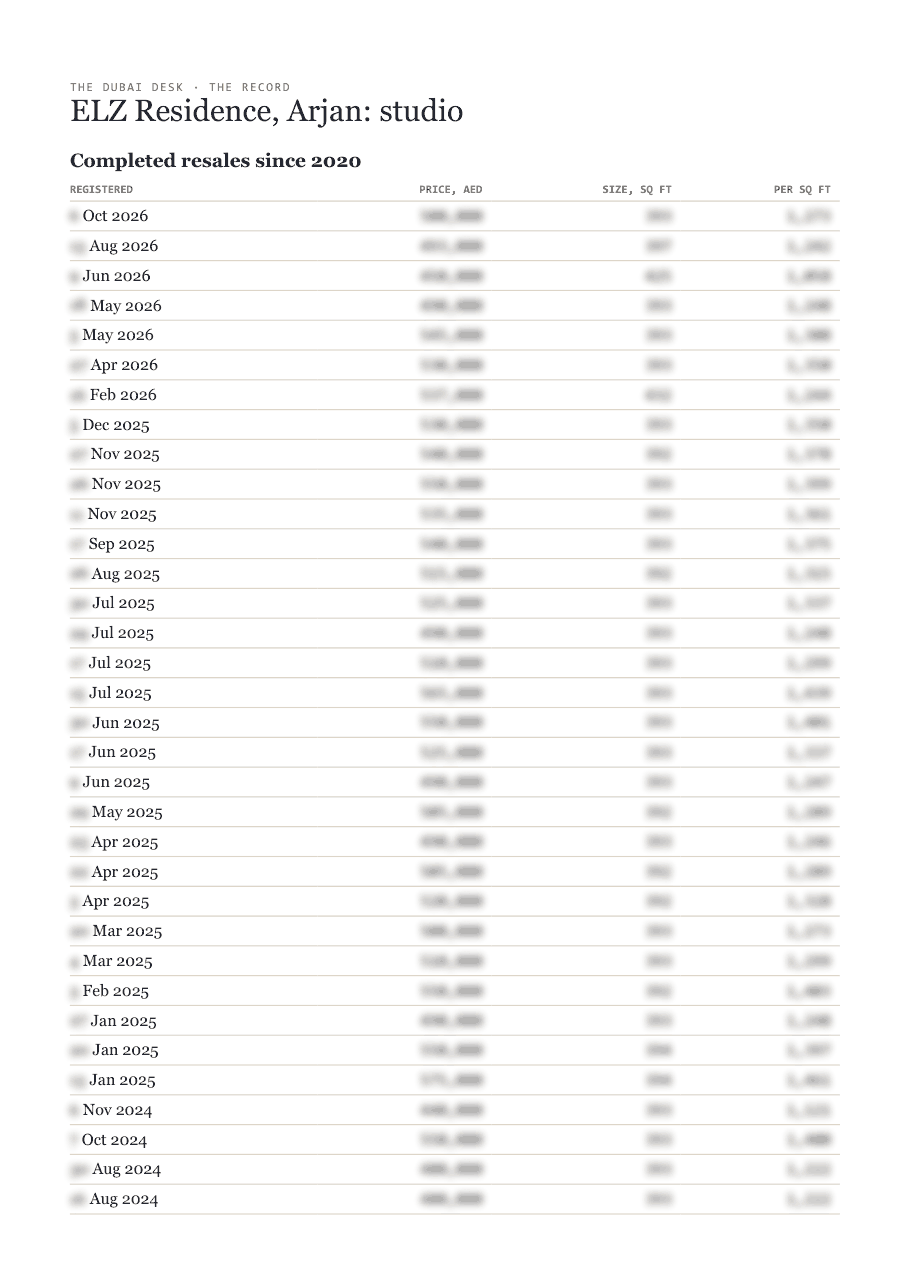This screenshot has width=911, height=1288.
Task: Select the Feb 2026 resale row
Action: point(455,395)
